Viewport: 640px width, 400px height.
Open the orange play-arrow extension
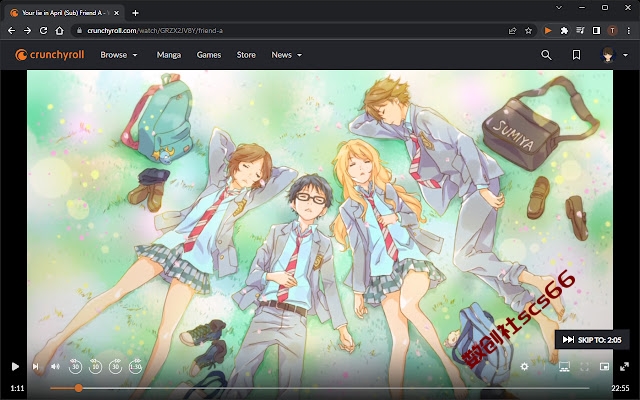pyautogui.click(x=548, y=31)
